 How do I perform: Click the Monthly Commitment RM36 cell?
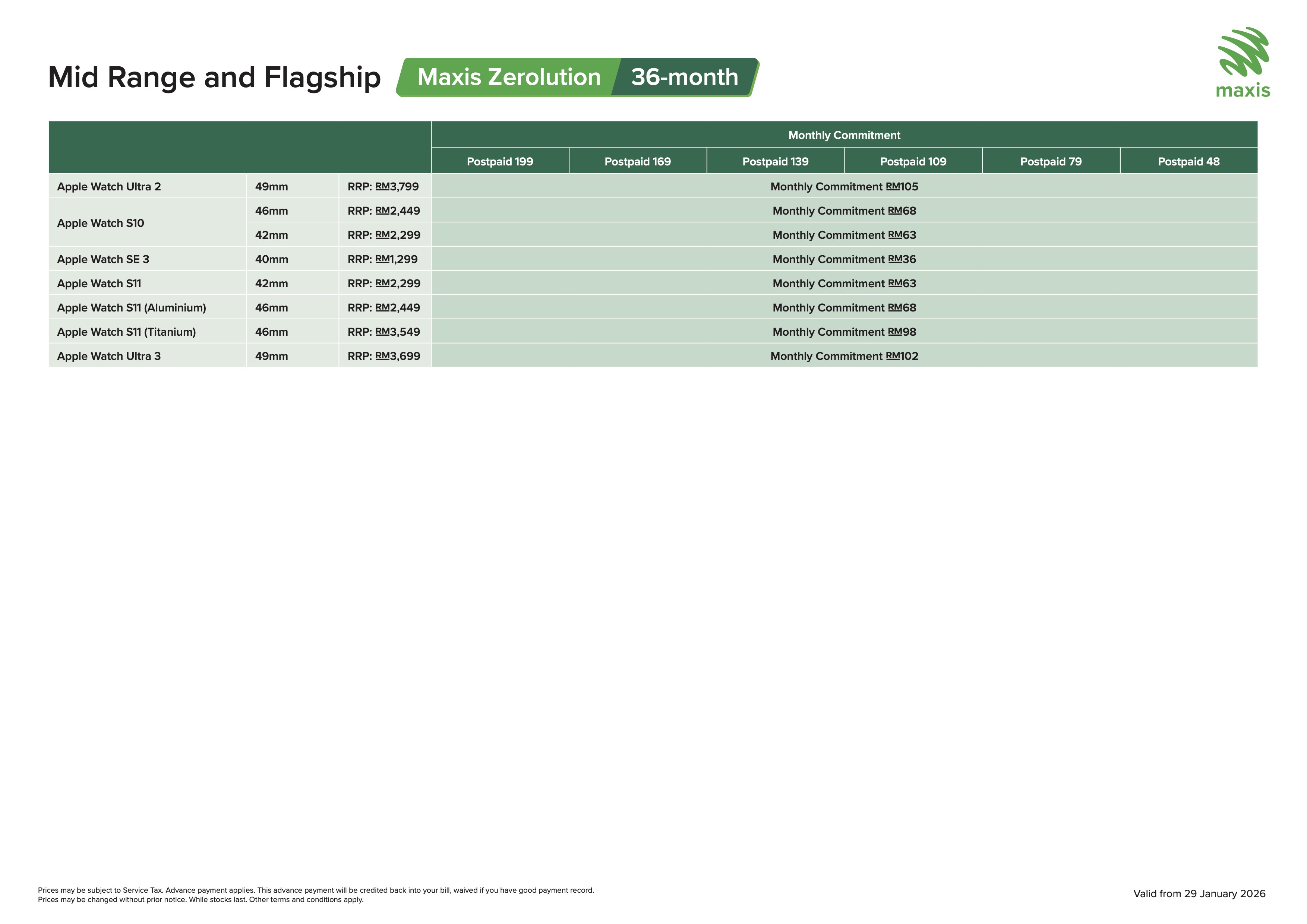click(844, 259)
